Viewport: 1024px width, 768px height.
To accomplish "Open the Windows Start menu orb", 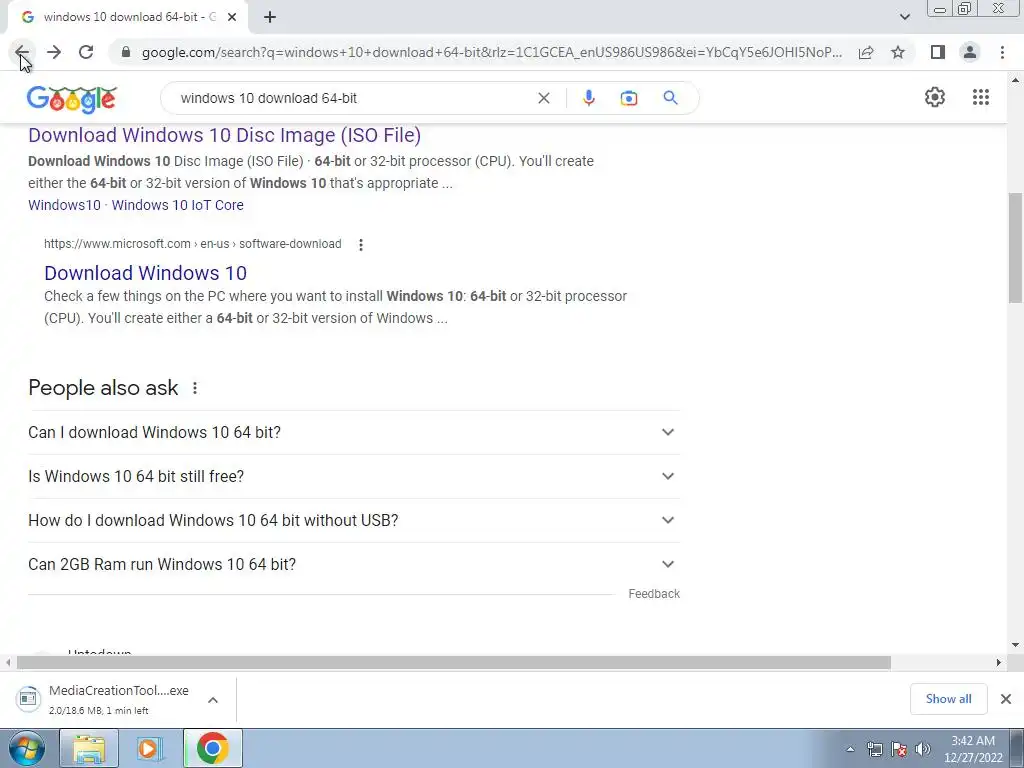I will point(26,748).
